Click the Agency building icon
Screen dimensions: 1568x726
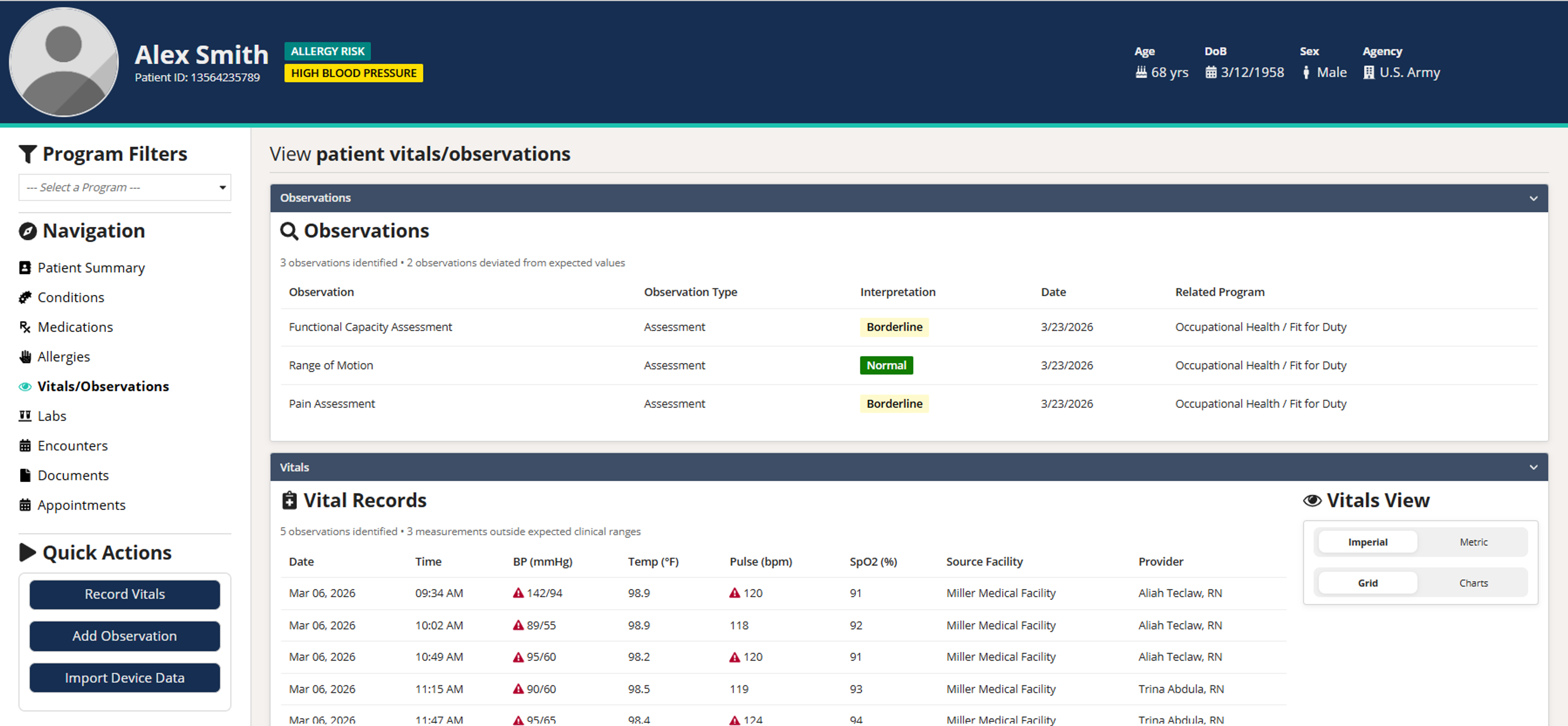coord(1369,72)
